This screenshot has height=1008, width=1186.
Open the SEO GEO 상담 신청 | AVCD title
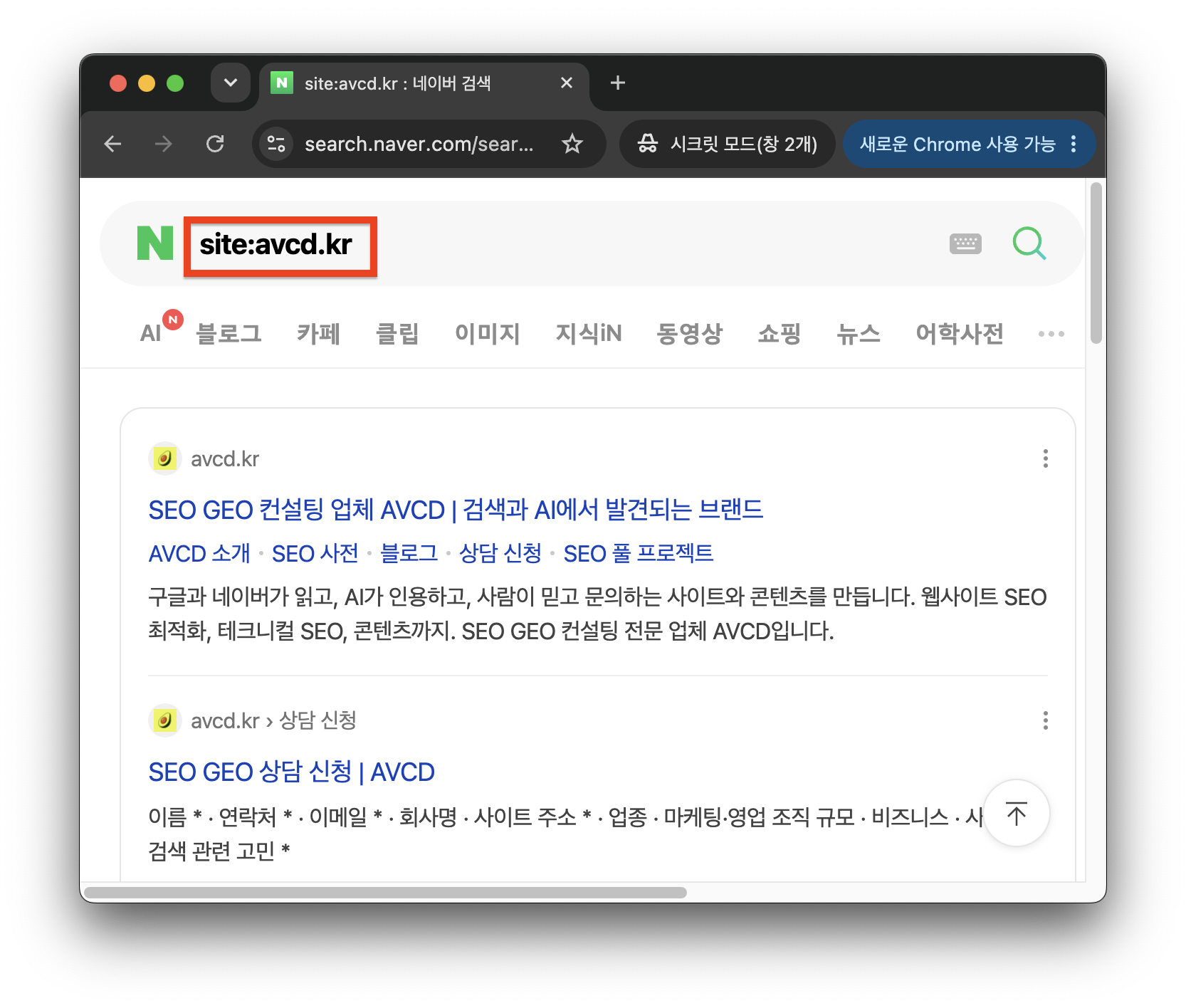pos(292,772)
